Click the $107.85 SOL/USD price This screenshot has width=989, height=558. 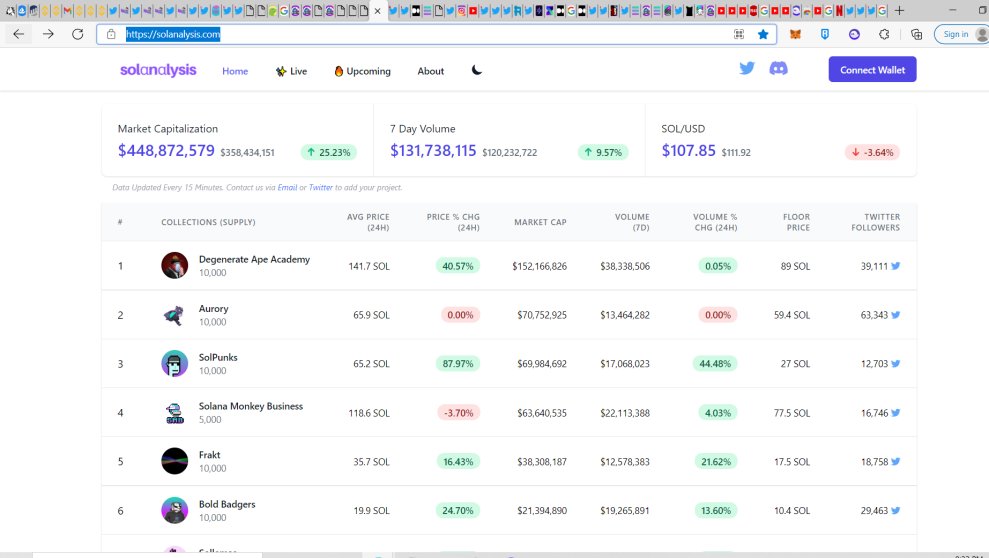point(689,151)
